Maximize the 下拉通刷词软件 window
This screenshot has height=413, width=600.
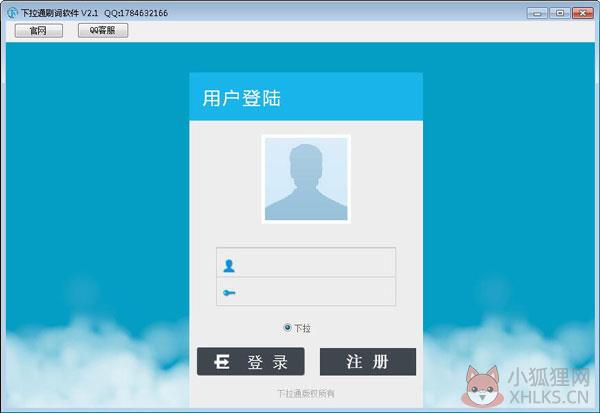coord(560,13)
